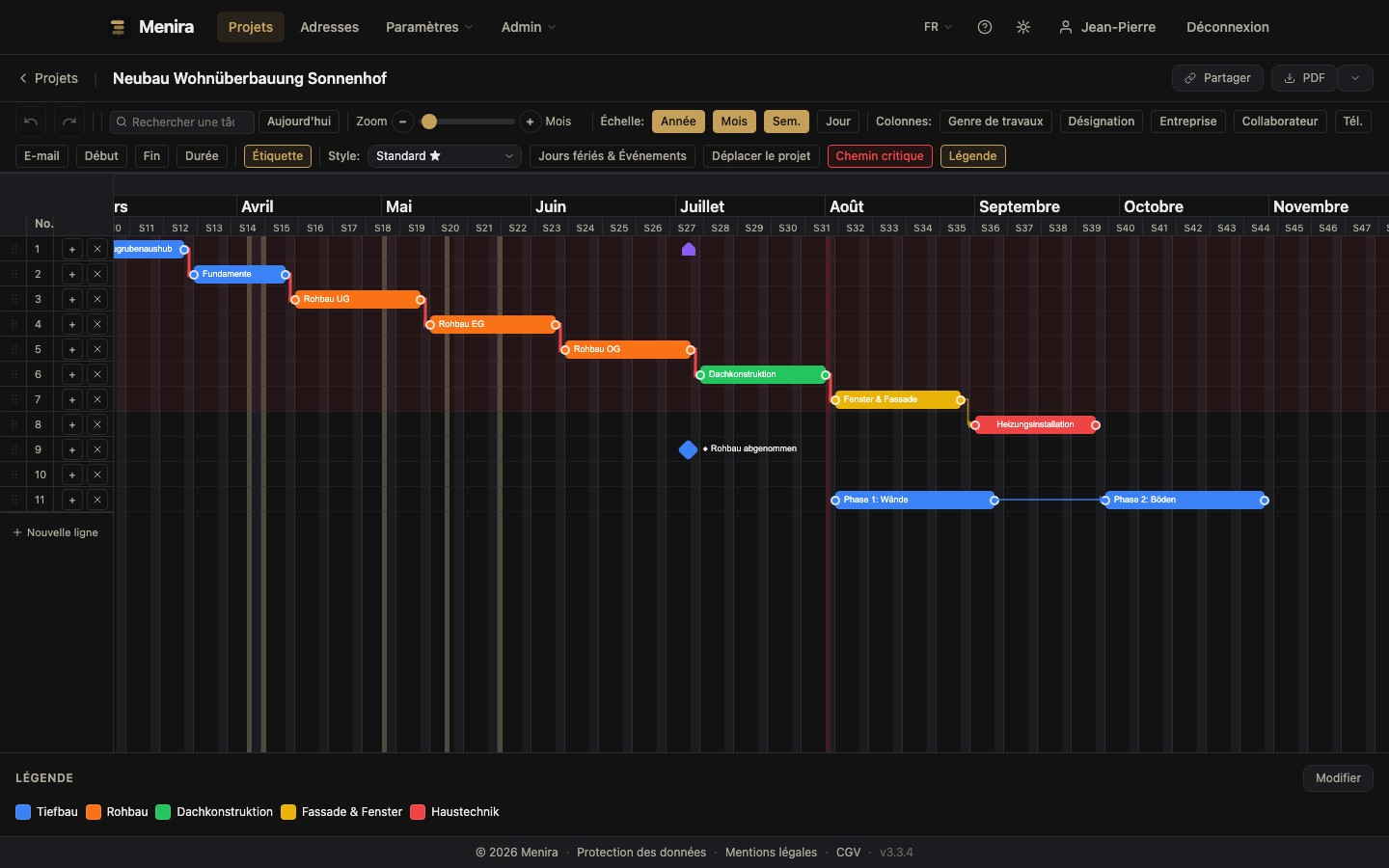Add row below with plus in row 5
This screenshot has height=868, width=1389.
[72, 349]
